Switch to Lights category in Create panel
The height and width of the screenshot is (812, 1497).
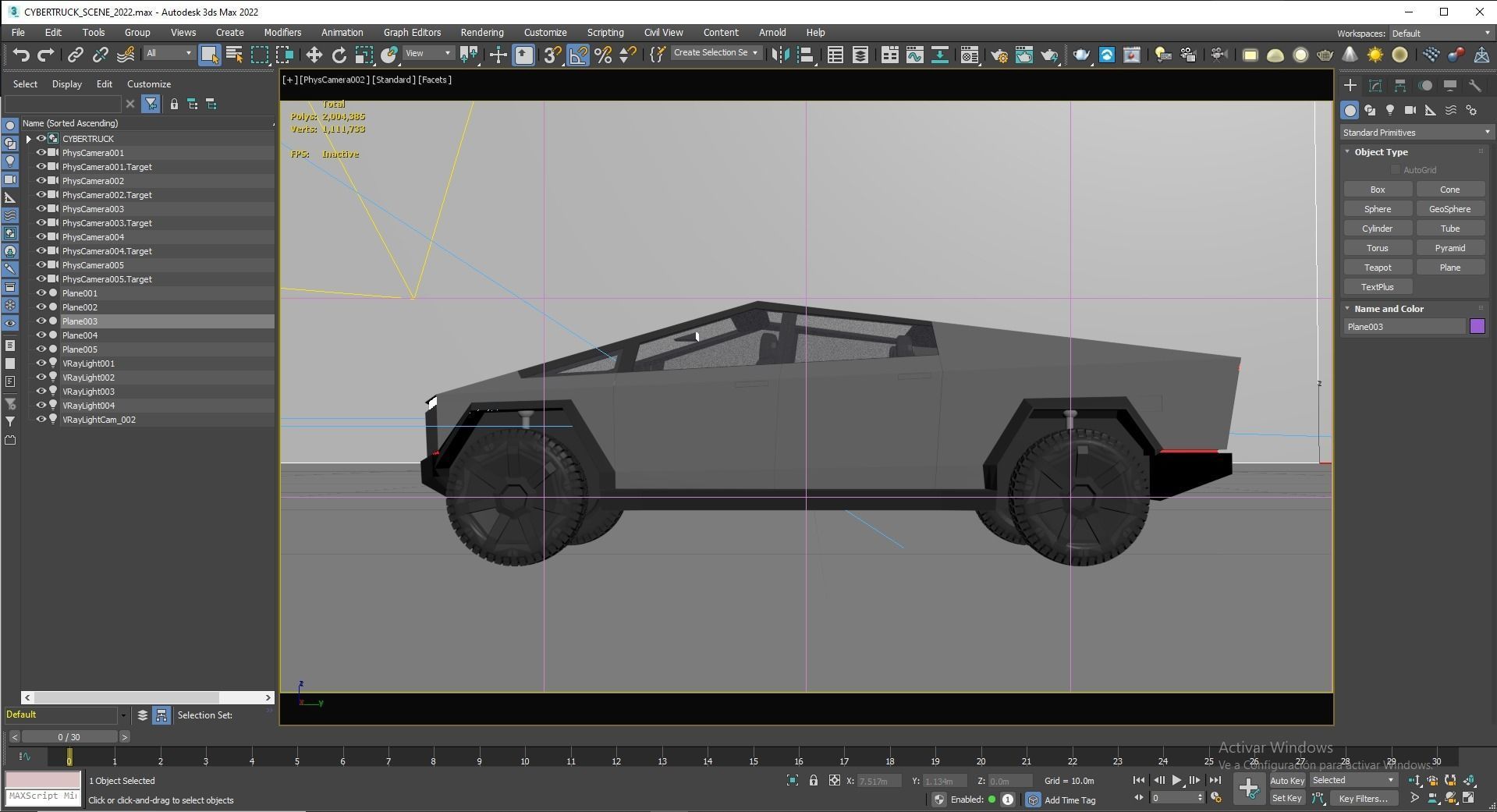[x=1390, y=111]
